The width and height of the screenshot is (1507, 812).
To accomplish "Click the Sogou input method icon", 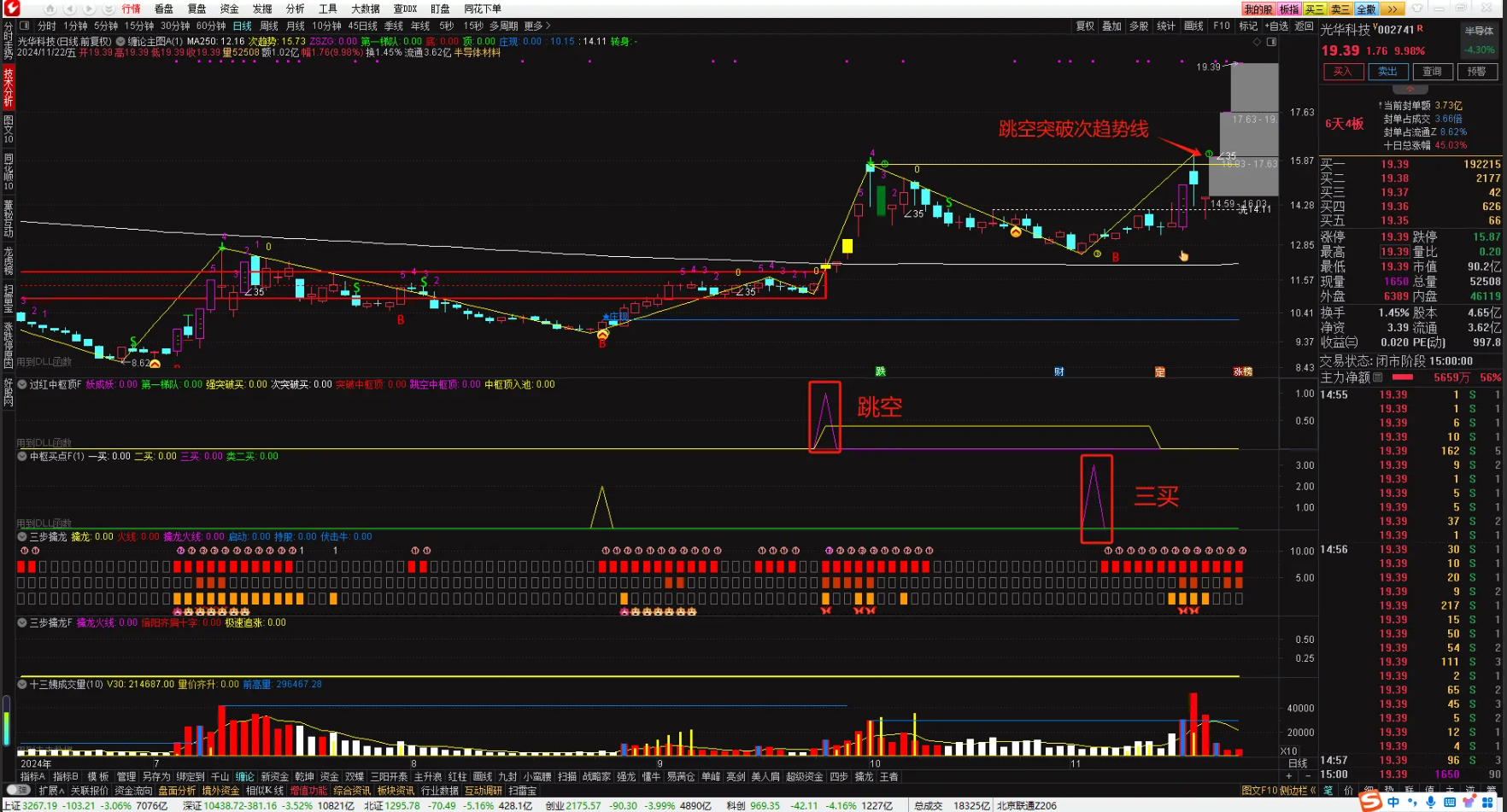I will pyautogui.click(x=1369, y=801).
